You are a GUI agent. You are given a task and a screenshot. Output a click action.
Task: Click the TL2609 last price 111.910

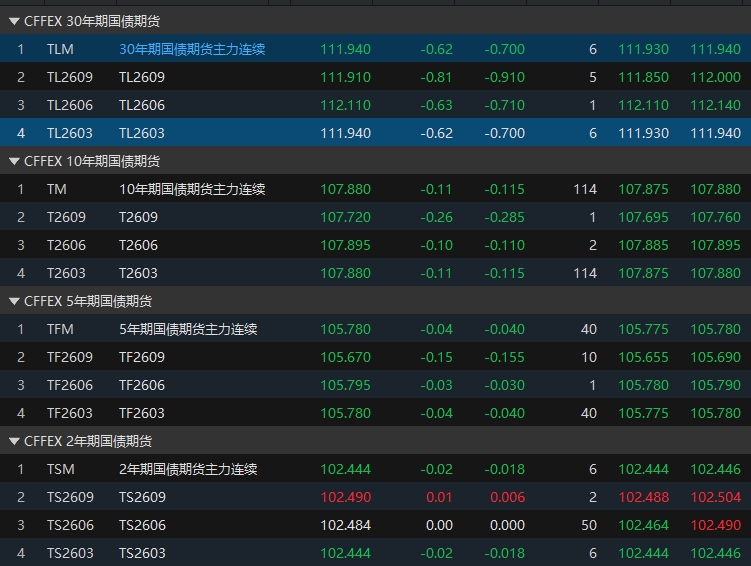coord(345,77)
